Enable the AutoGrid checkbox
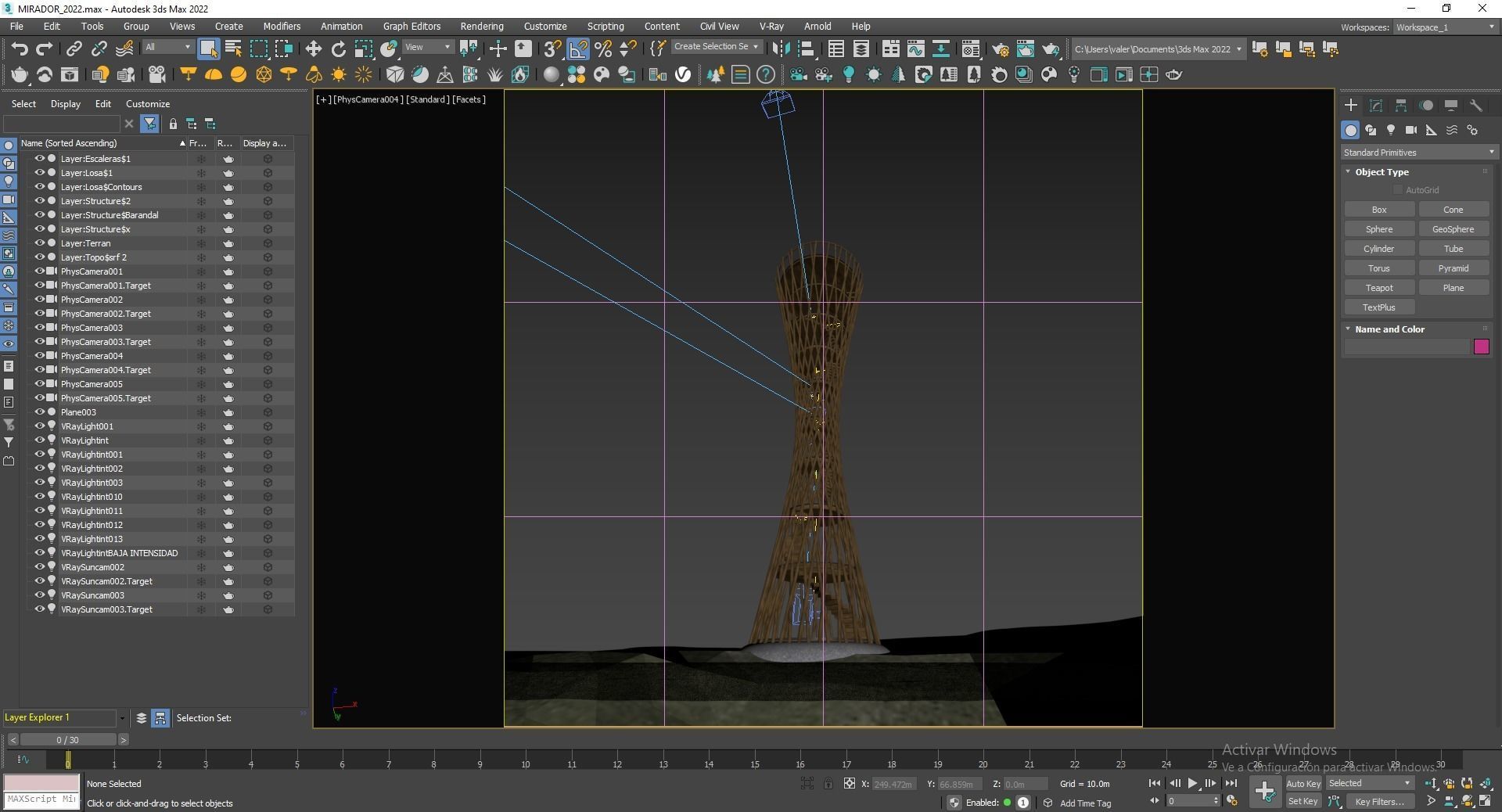Screen dimensions: 1502x812 click(1397, 190)
